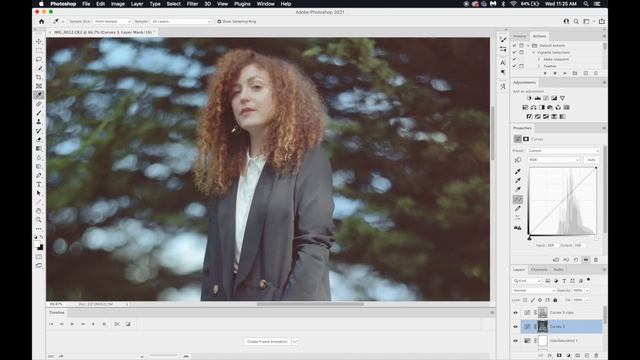
Task: Open the Curves Preset dropdown
Action: coord(563,151)
